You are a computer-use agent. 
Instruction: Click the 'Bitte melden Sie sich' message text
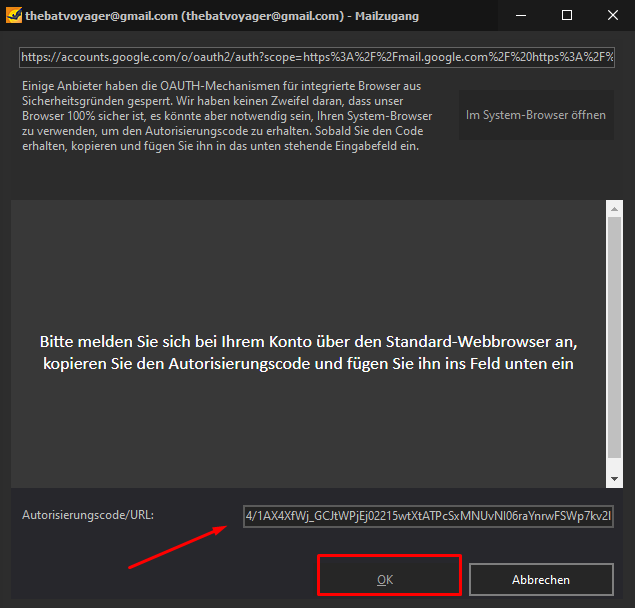(309, 352)
